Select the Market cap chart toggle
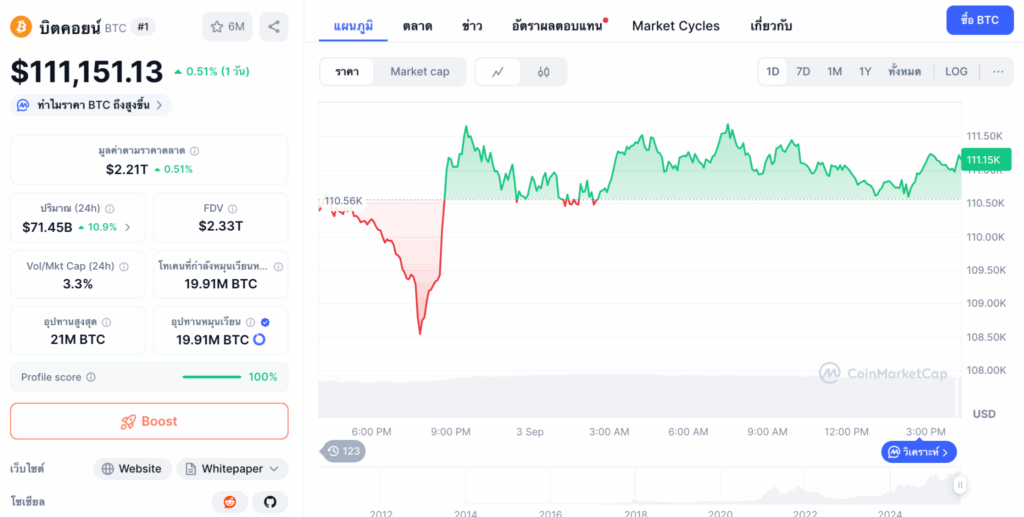Image resolution: width=1024 pixels, height=517 pixels. point(419,72)
